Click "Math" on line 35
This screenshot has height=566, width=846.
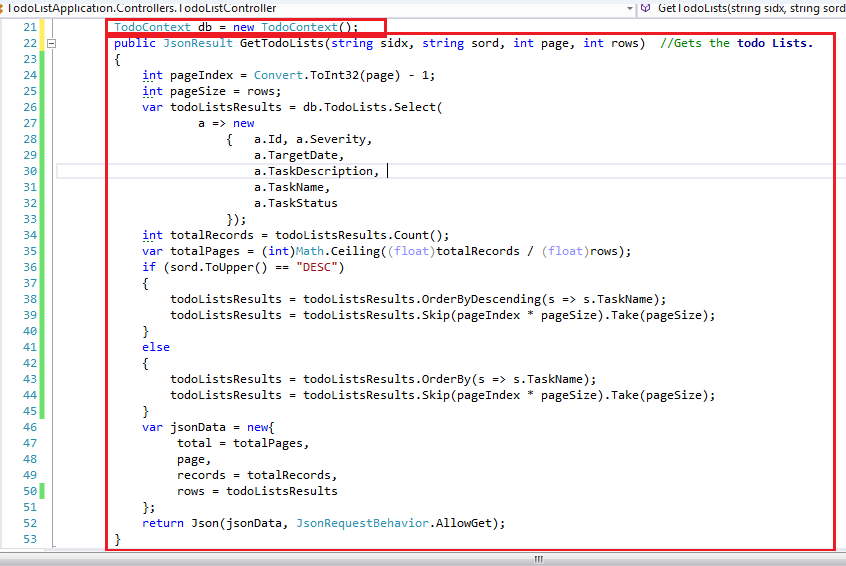[310, 251]
